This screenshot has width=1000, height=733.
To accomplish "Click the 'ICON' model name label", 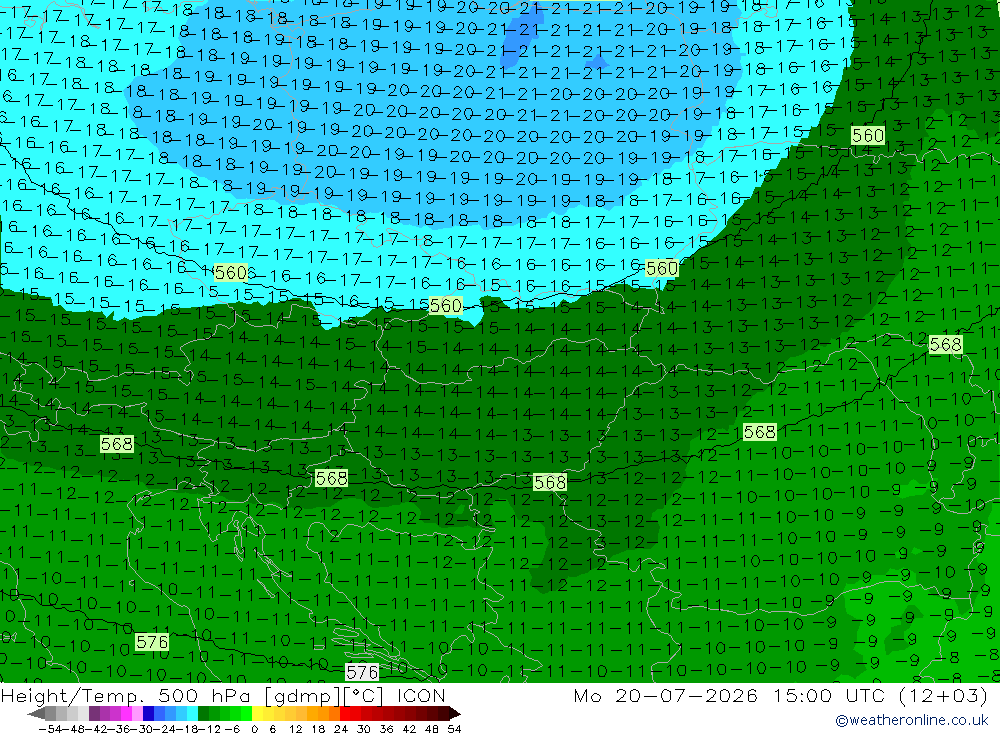I will (x=421, y=695).
